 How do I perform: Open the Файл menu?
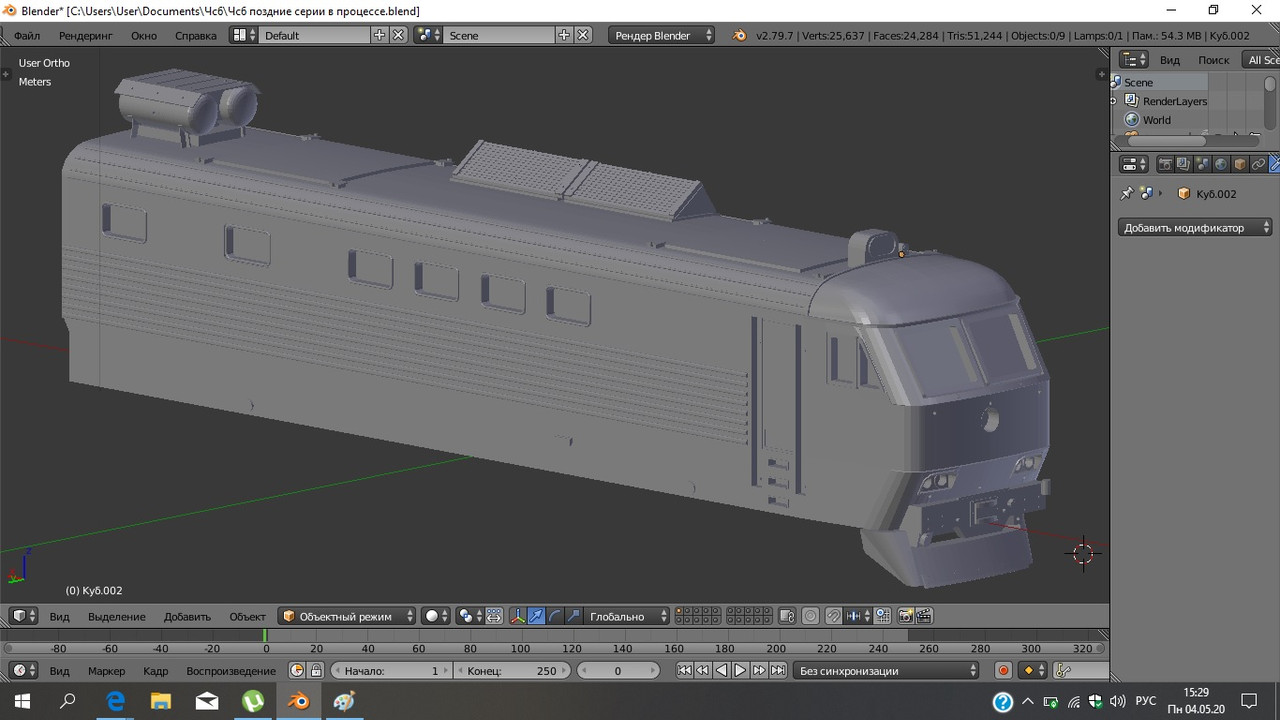click(x=27, y=35)
